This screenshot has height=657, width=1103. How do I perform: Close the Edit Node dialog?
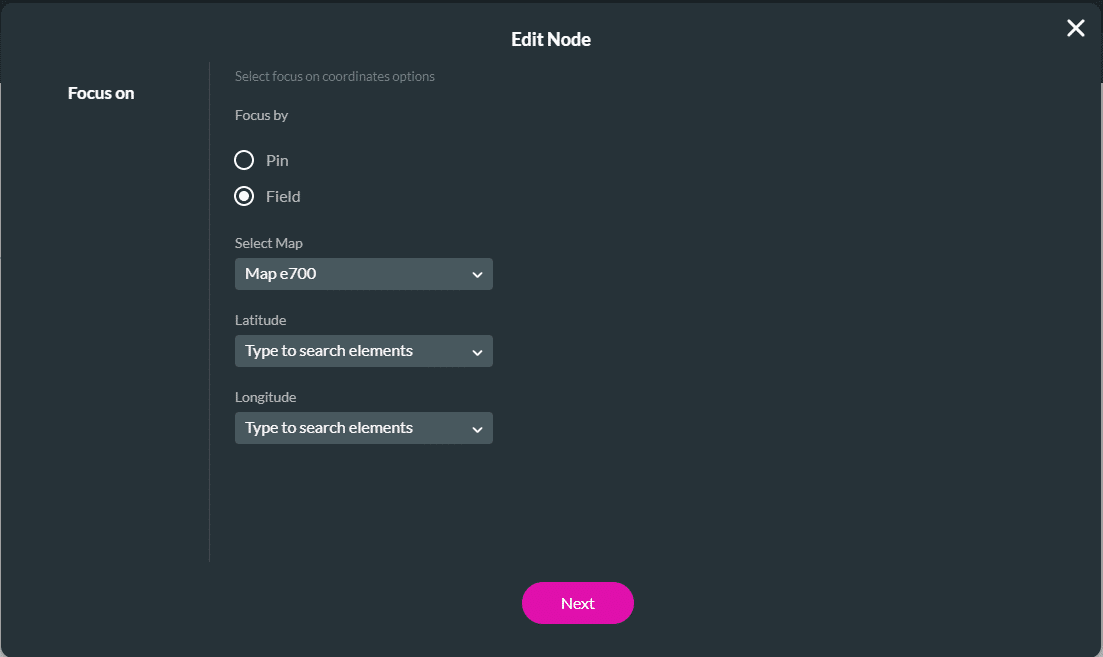(x=1075, y=28)
